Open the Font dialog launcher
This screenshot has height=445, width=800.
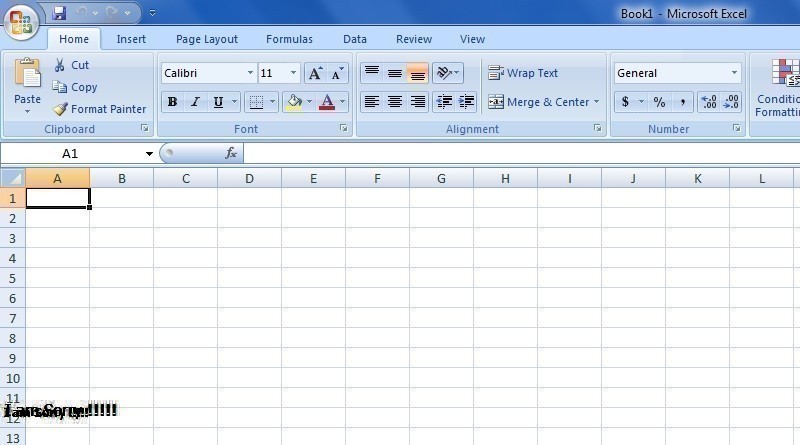[x=344, y=129]
